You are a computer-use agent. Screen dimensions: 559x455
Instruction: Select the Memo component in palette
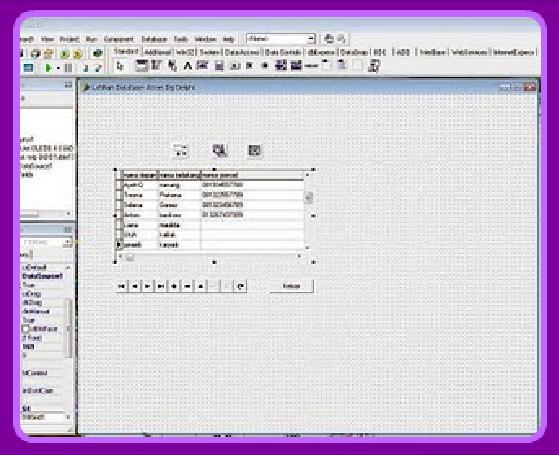click(219, 66)
